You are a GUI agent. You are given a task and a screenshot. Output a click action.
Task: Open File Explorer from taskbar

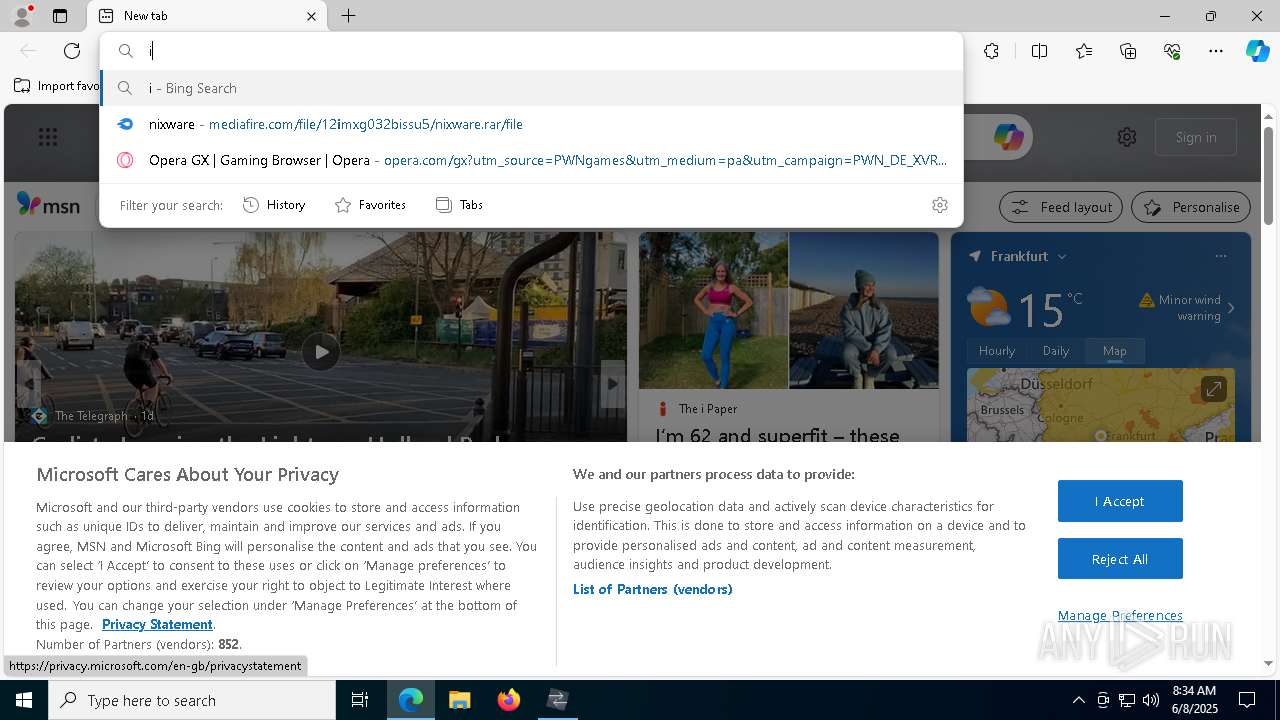[x=459, y=700]
